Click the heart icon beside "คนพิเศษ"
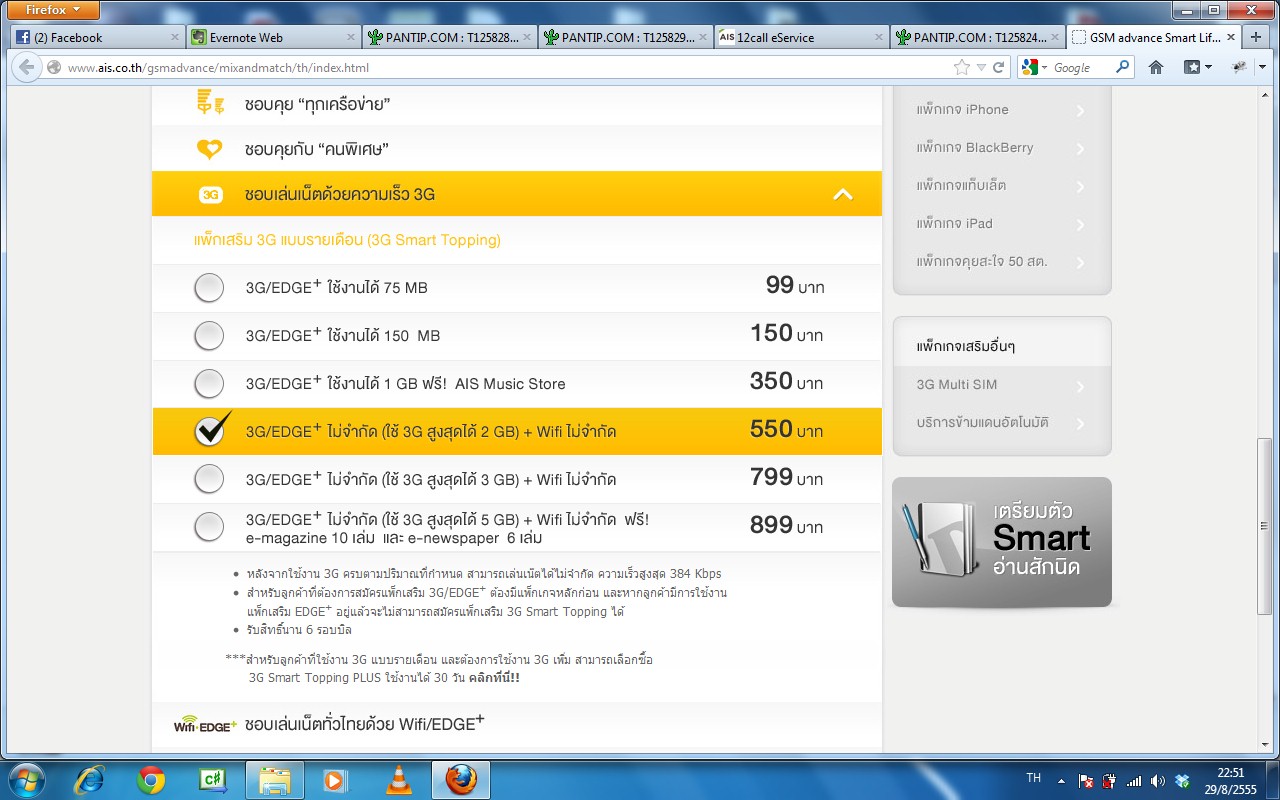Image resolution: width=1280 pixels, height=800 pixels. click(x=209, y=149)
